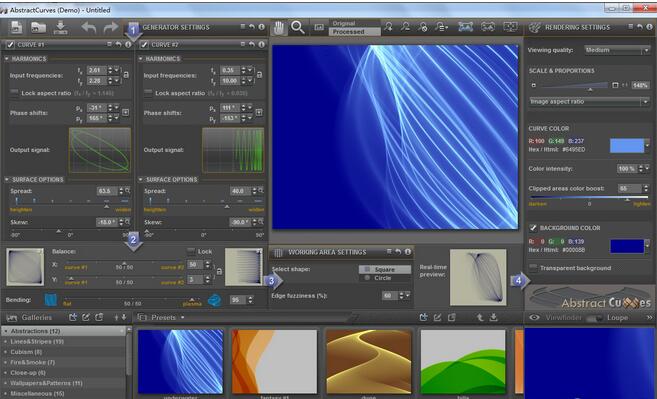Enable Lock aspect ratio for Curve #1

[x=14, y=93]
